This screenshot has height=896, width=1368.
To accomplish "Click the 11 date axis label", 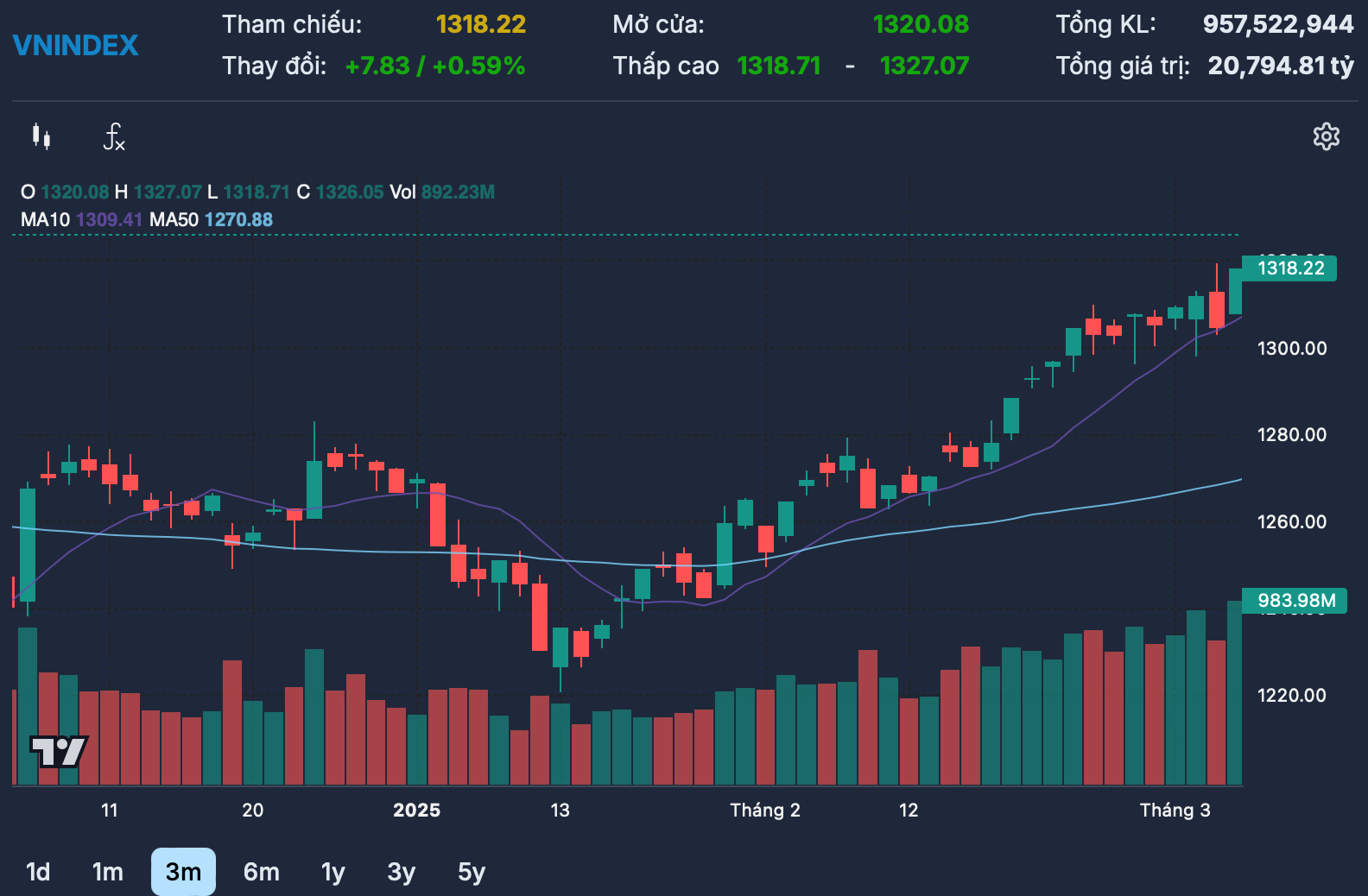I will click(109, 811).
